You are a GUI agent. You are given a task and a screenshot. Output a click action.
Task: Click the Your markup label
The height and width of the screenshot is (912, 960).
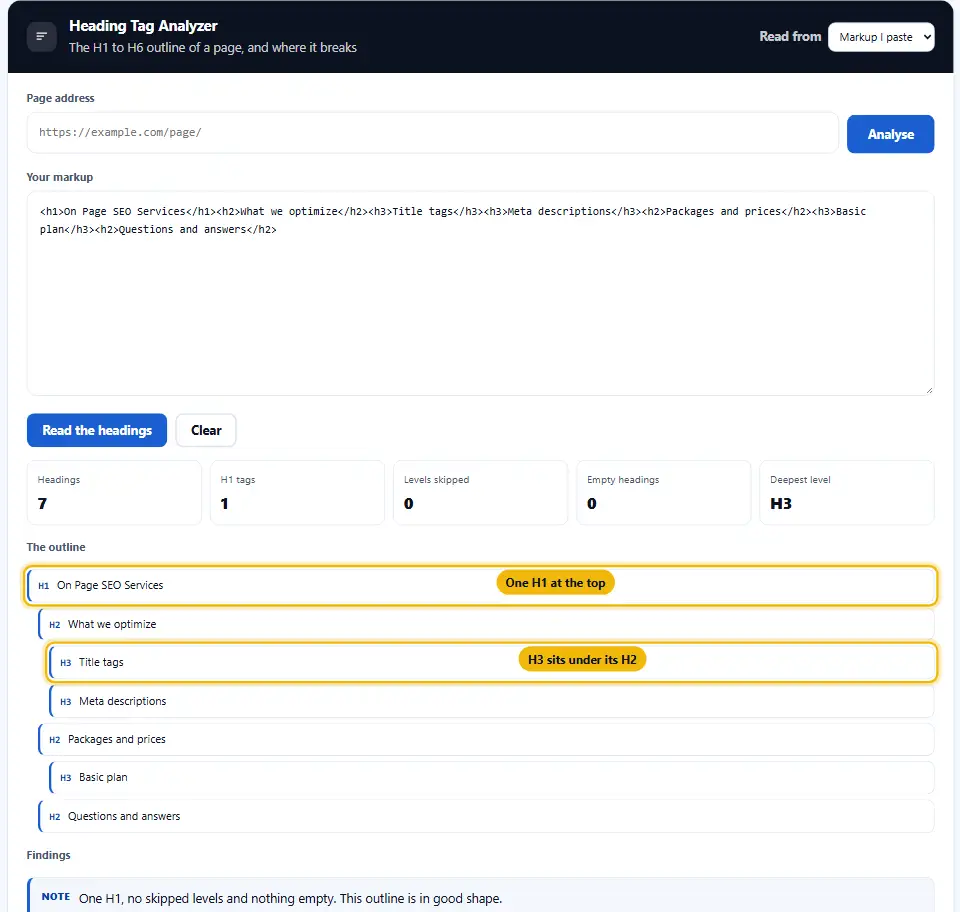pyautogui.click(x=60, y=177)
